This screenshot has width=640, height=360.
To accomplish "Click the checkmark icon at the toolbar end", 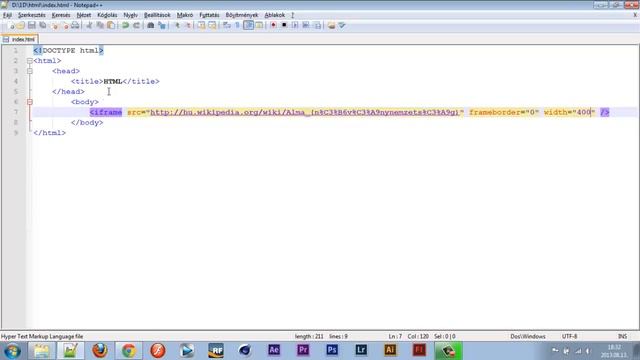I will (x=342, y=25).
